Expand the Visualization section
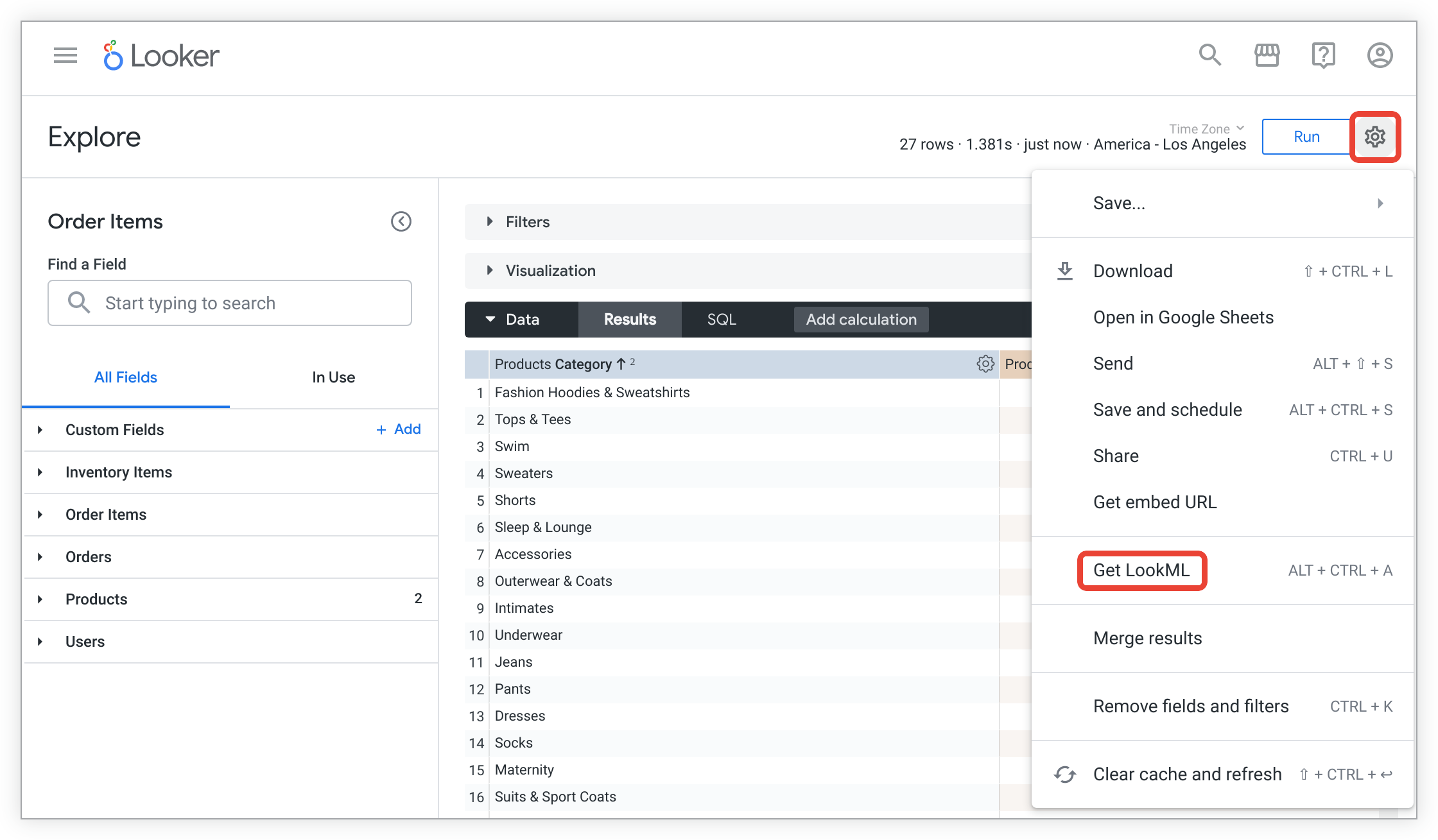This screenshot has width=1438, height=840. click(550, 271)
